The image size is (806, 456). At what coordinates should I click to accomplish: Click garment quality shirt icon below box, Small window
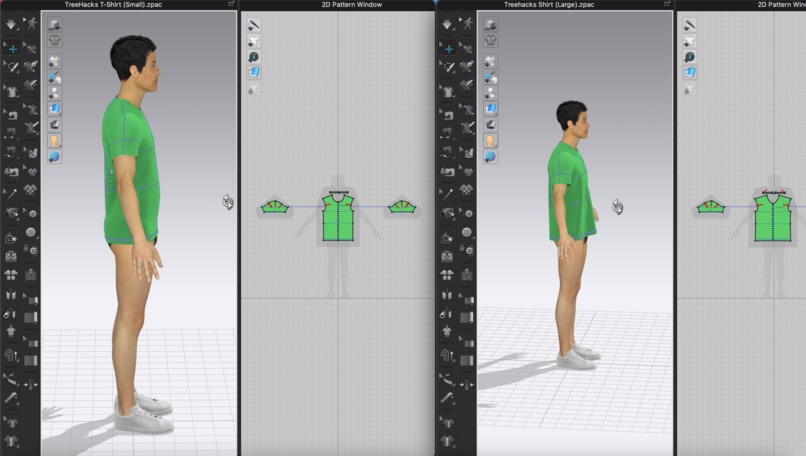click(54, 40)
